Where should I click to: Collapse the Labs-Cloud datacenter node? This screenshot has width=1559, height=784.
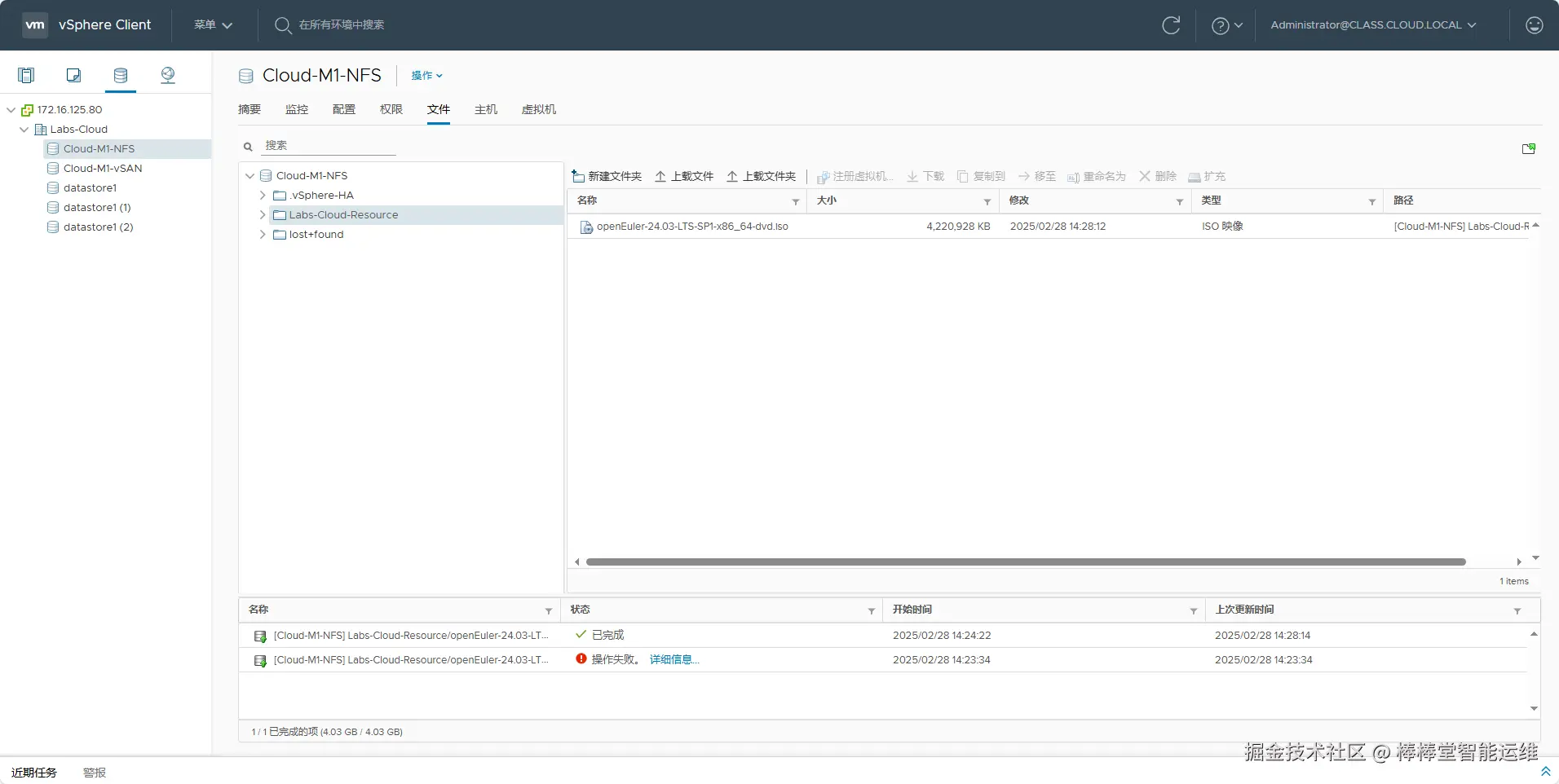pyautogui.click(x=24, y=130)
